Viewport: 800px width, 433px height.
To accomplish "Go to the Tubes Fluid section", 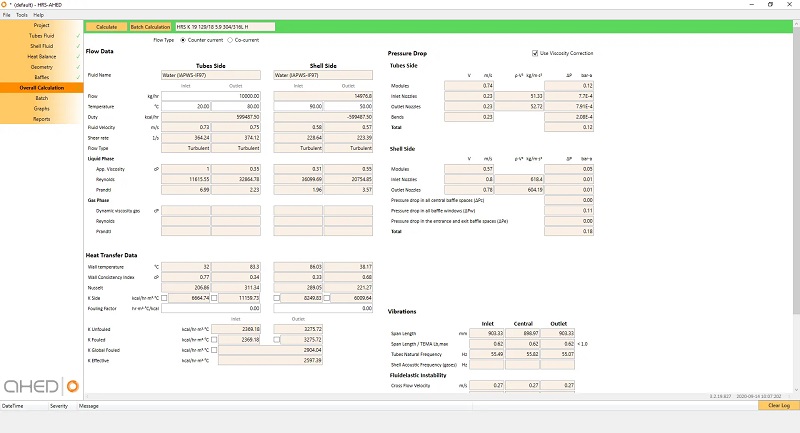I will coord(41,36).
